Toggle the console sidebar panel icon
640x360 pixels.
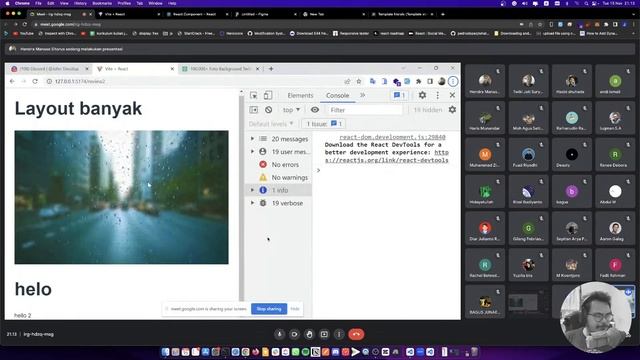click(253, 110)
